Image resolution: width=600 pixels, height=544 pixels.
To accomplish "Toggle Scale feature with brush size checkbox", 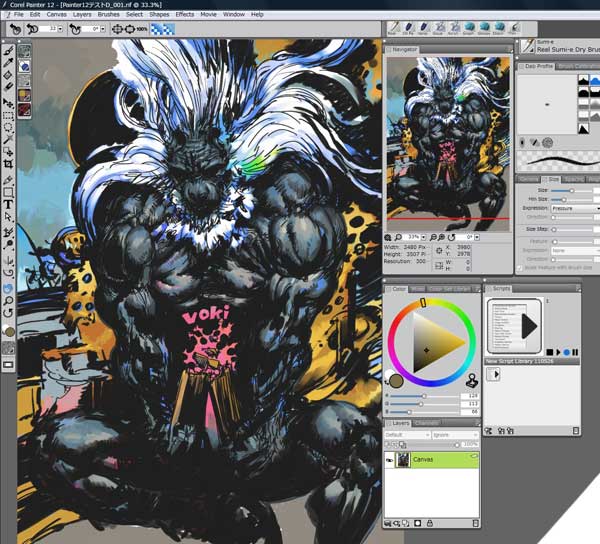I will [x=519, y=268].
